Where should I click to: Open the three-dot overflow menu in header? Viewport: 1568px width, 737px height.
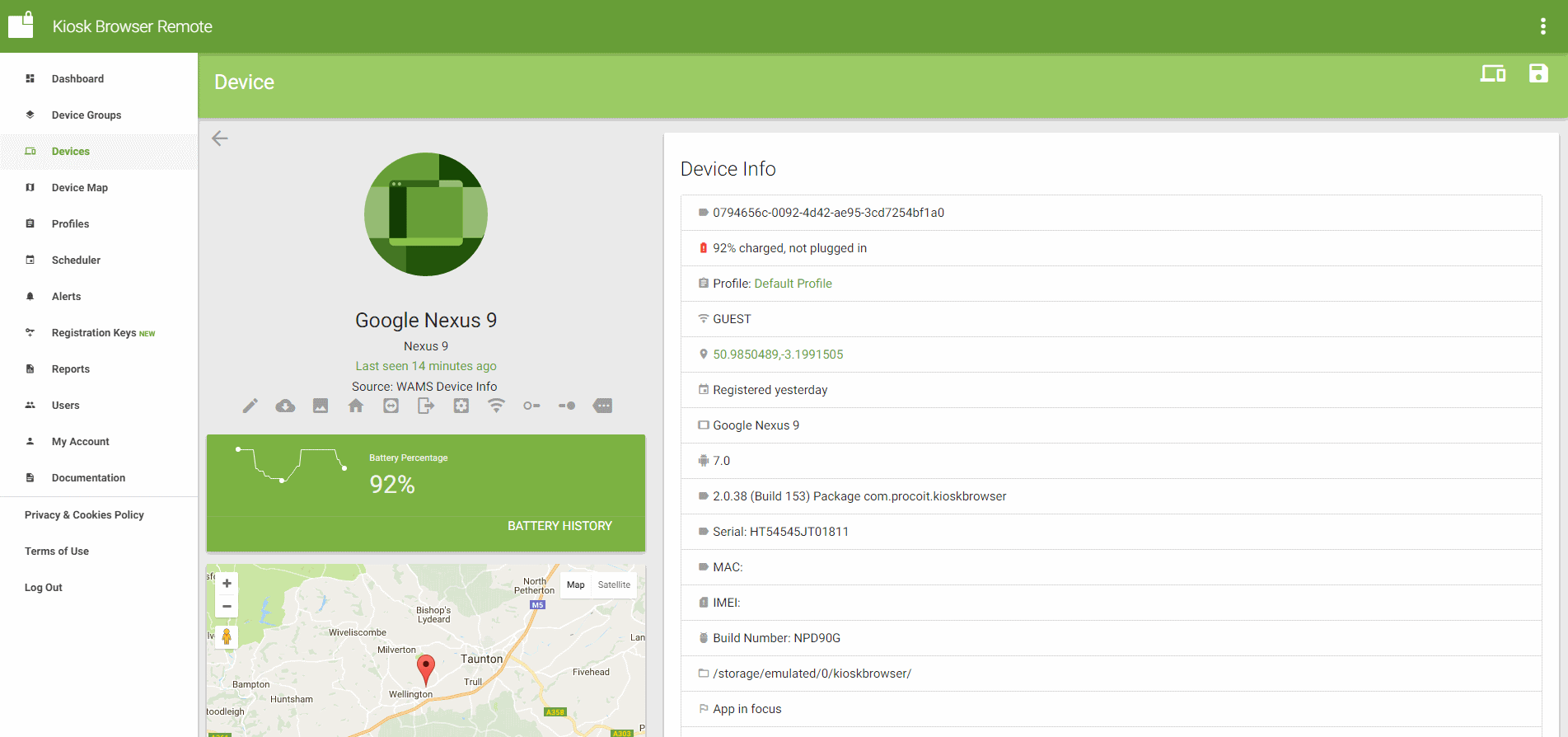tap(1542, 26)
